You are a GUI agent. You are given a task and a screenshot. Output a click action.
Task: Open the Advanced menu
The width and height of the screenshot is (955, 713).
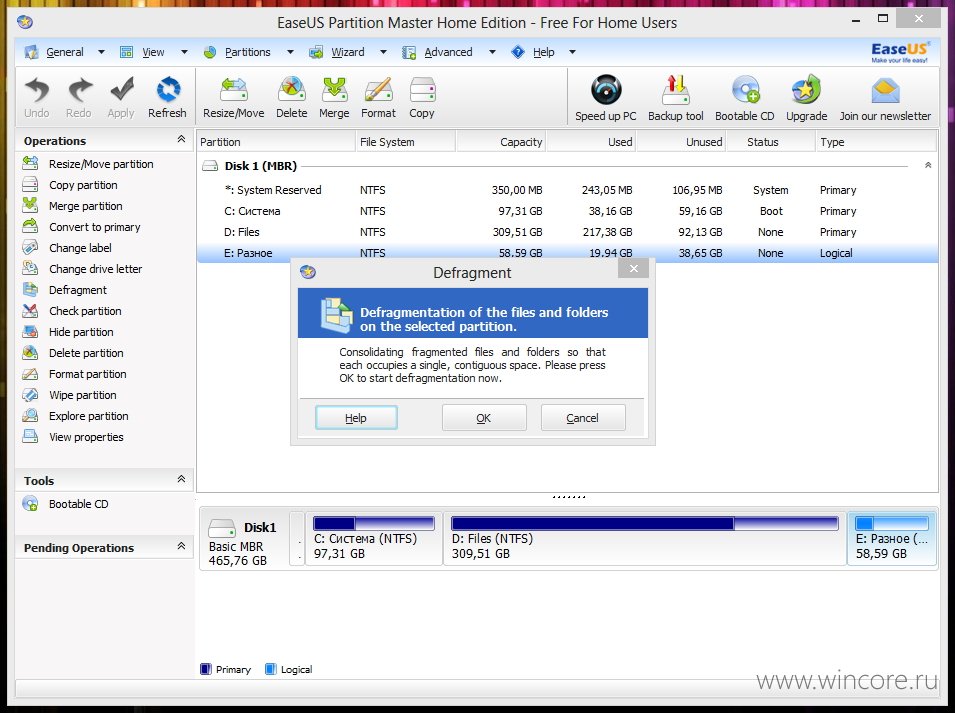click(448, 52)
